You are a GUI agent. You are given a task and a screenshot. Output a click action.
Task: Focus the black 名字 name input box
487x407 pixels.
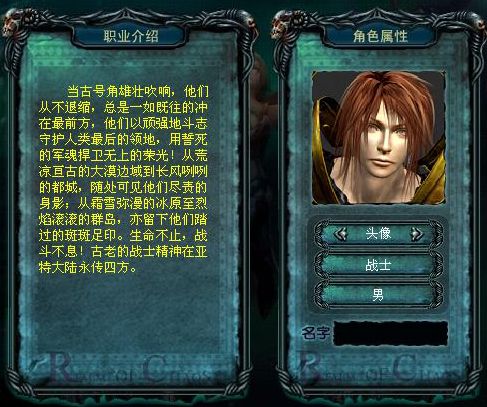coord(391,333)
